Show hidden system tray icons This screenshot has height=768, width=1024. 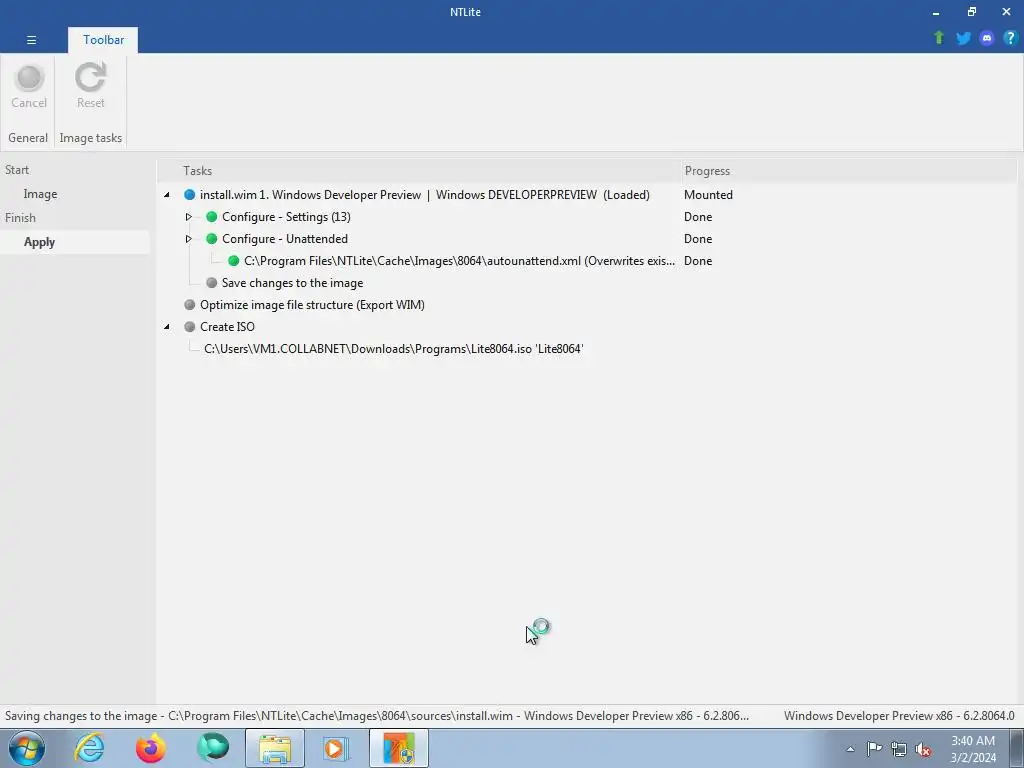pos(850,749)
